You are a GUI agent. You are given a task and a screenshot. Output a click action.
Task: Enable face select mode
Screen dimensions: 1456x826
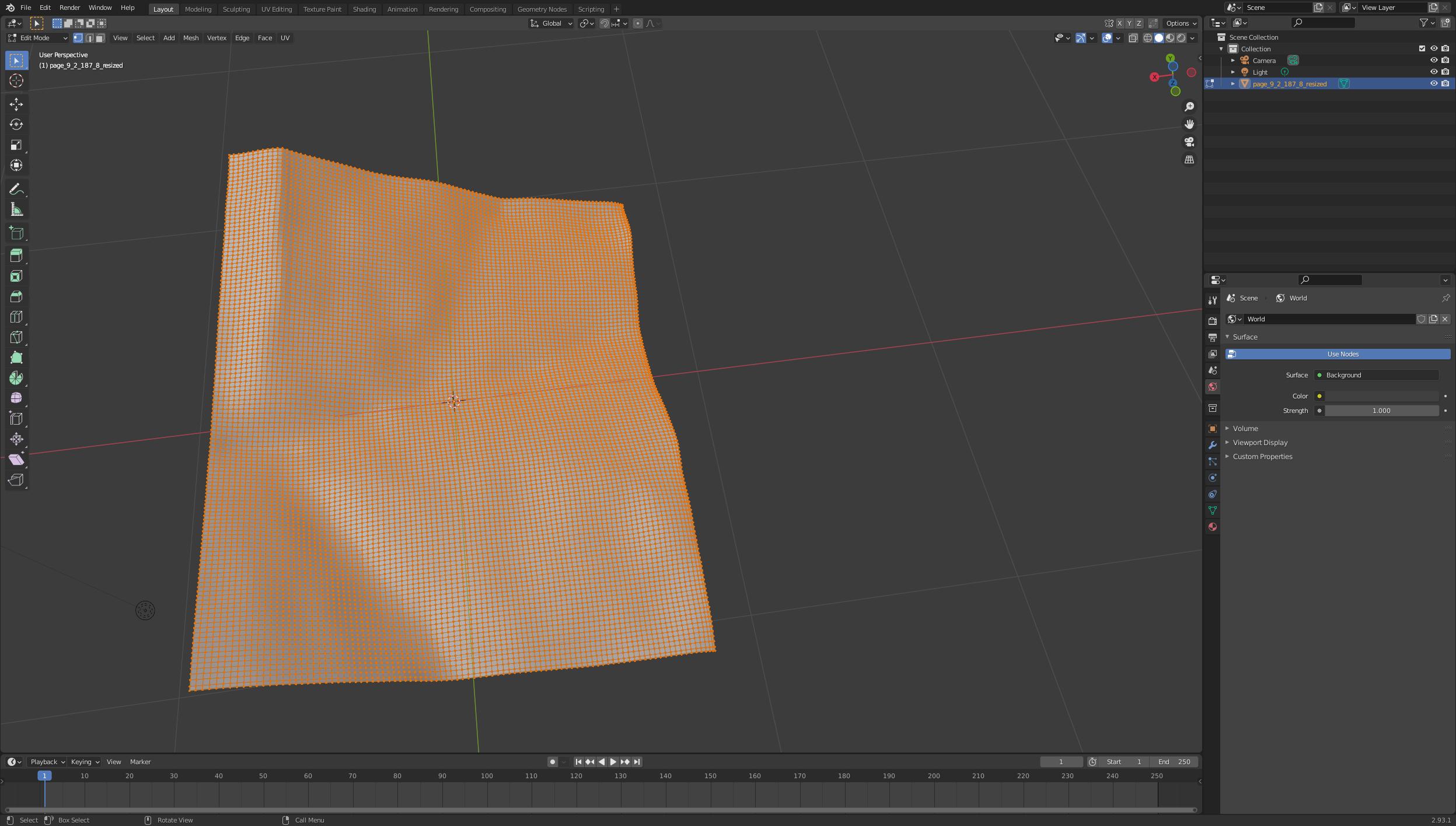tap(100, 38)
